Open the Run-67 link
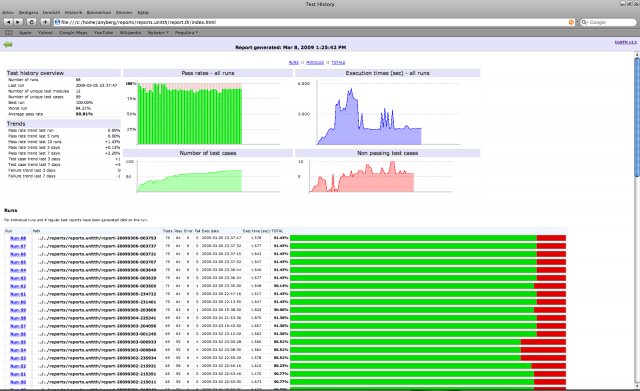 coord(18,246)
